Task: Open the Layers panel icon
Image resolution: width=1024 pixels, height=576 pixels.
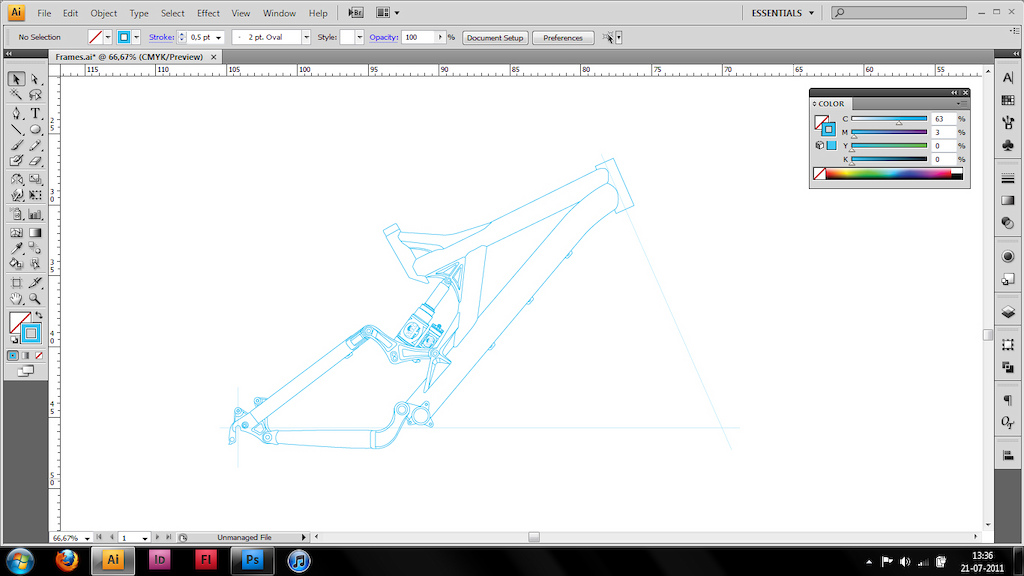Action: [1008, 312]
